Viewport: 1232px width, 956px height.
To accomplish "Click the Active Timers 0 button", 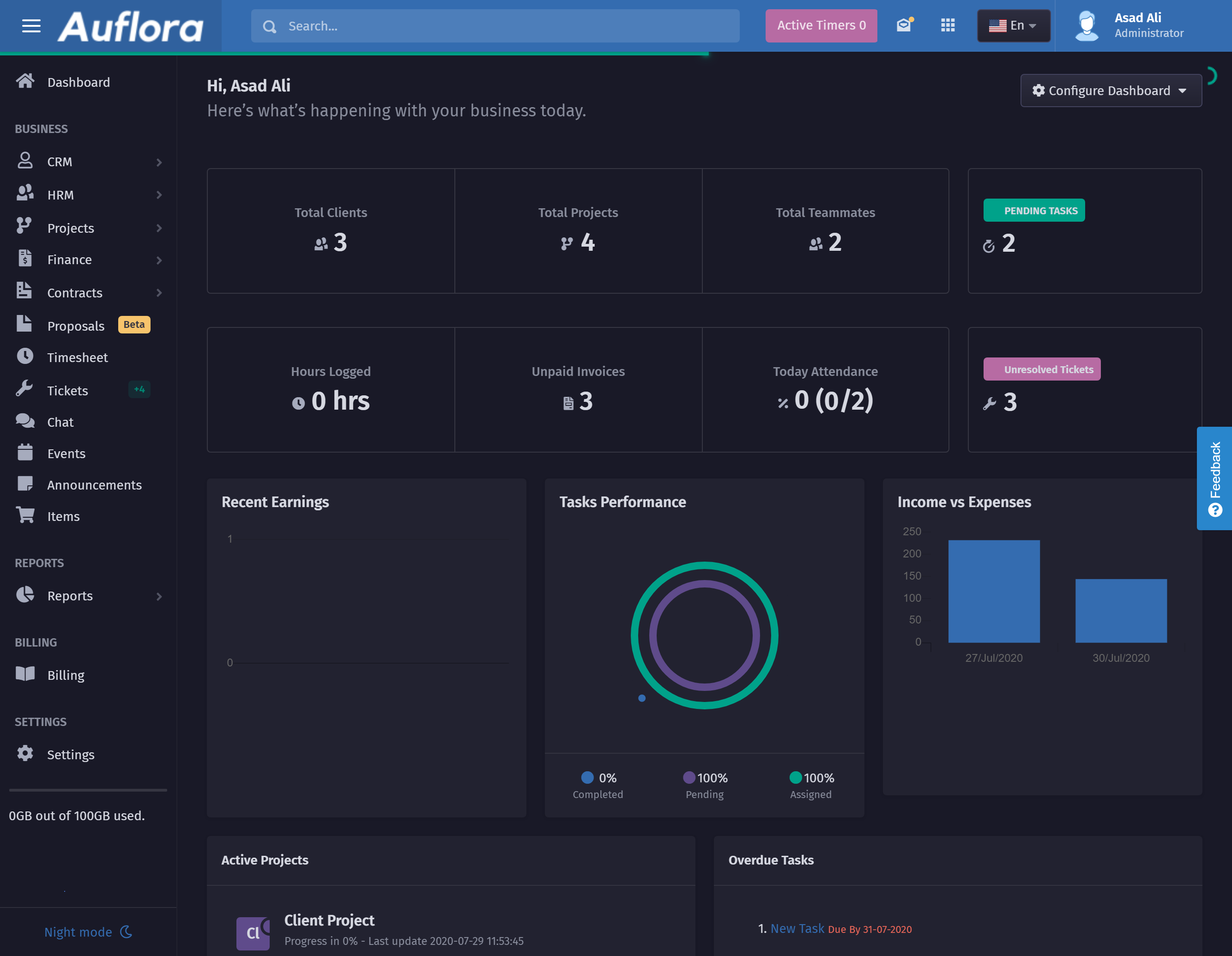I will click(821, 25).
